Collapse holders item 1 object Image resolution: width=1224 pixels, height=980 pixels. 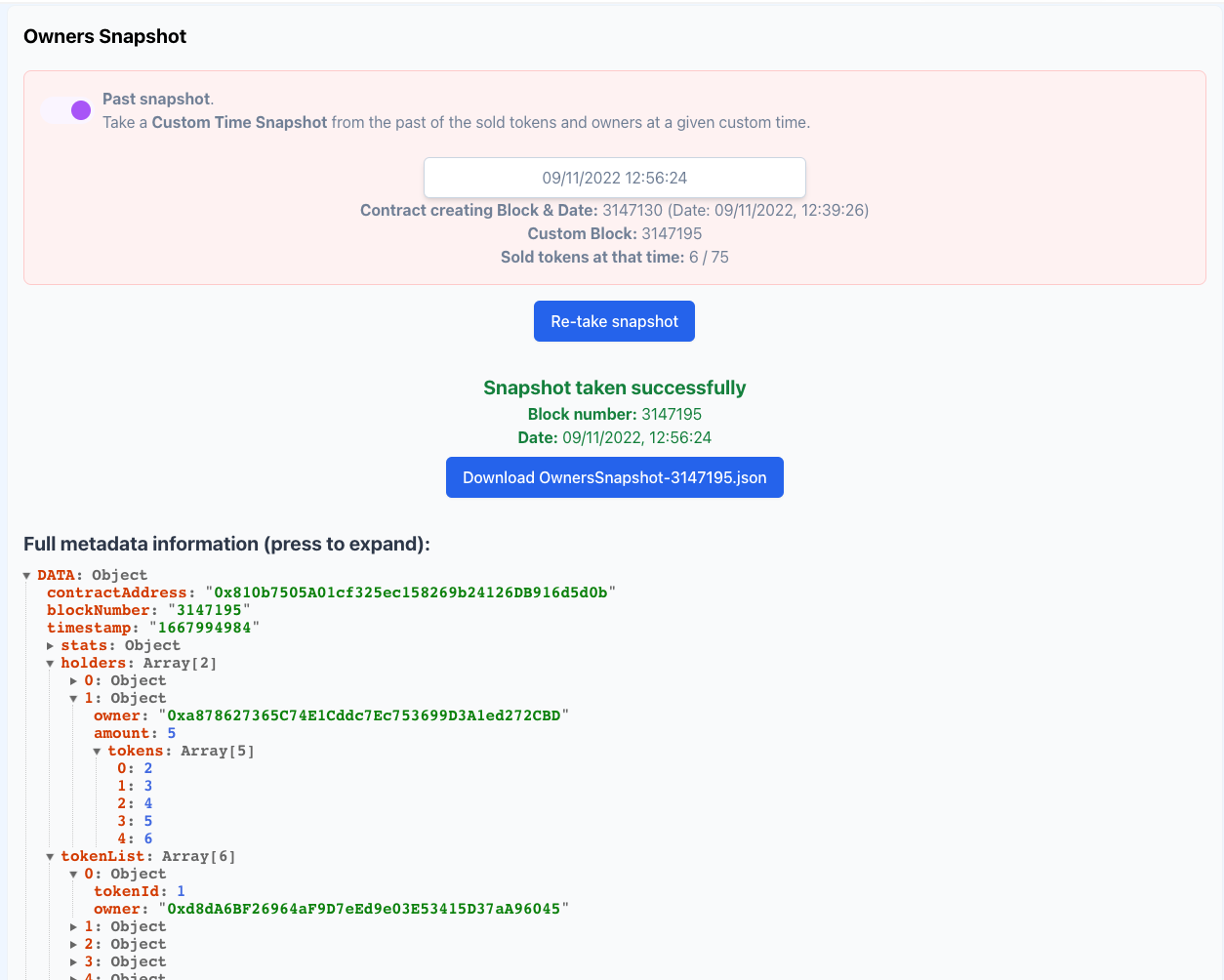coord(74,699)
